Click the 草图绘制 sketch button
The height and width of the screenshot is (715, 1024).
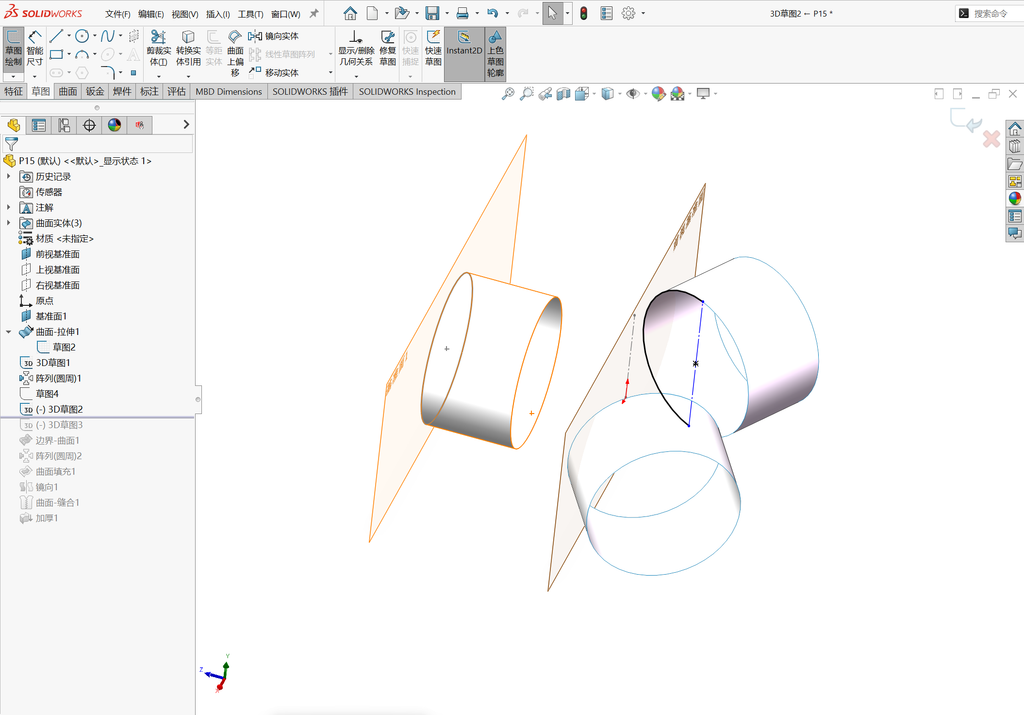[13, 48]
